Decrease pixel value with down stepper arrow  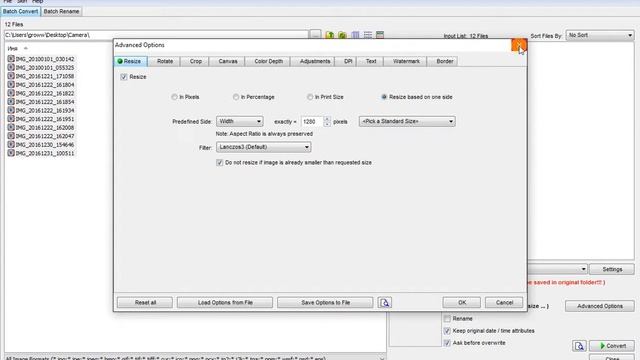click(x=327, y=124)
